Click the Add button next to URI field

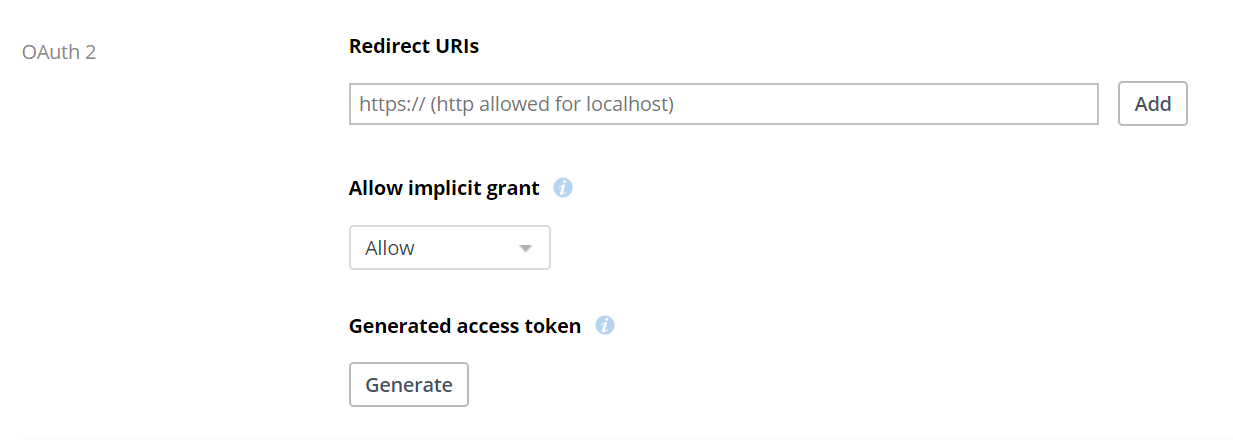click(x=1153, y=104)
